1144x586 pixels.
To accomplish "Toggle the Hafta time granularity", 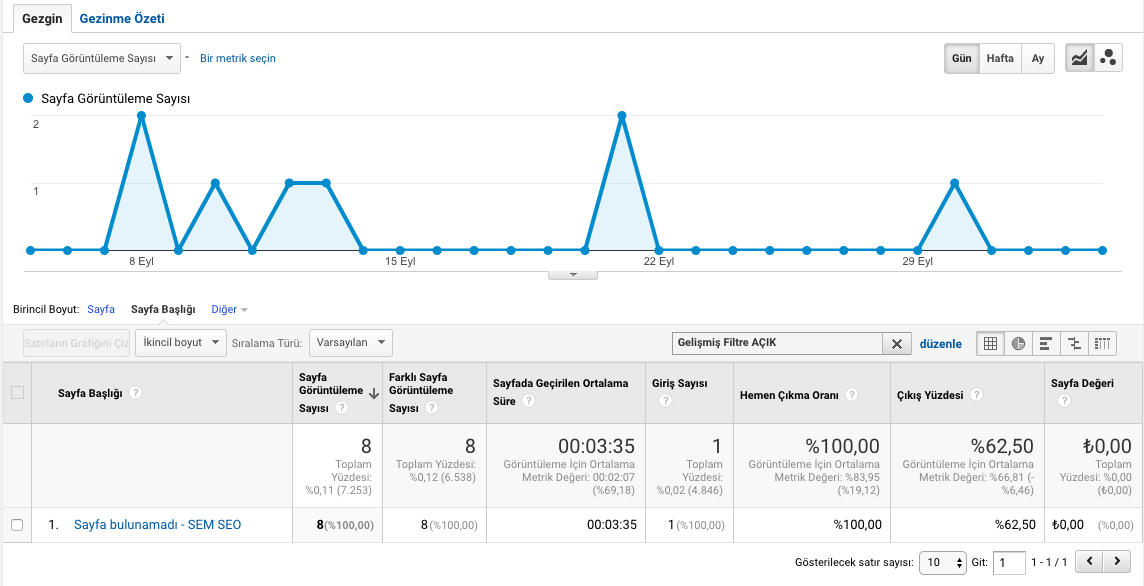I will pos(1000,58).
